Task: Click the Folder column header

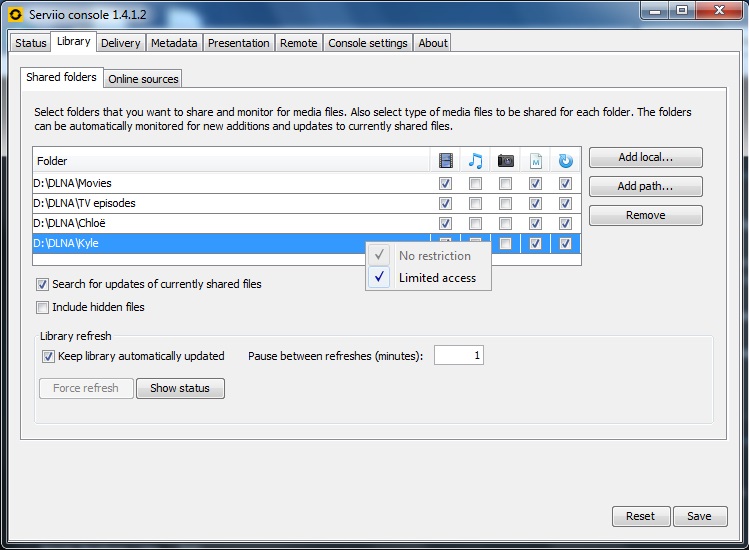Action: click(231, 161)
